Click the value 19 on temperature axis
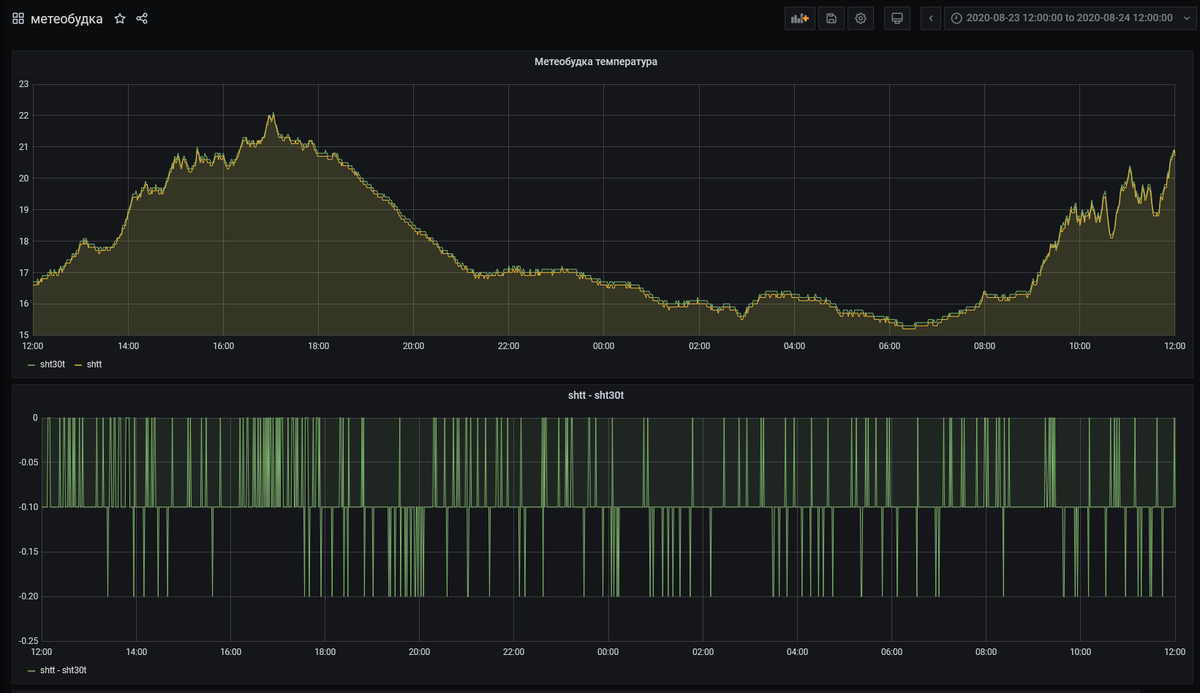Screen dimensions: 1200x693 (x=24, y=210)
